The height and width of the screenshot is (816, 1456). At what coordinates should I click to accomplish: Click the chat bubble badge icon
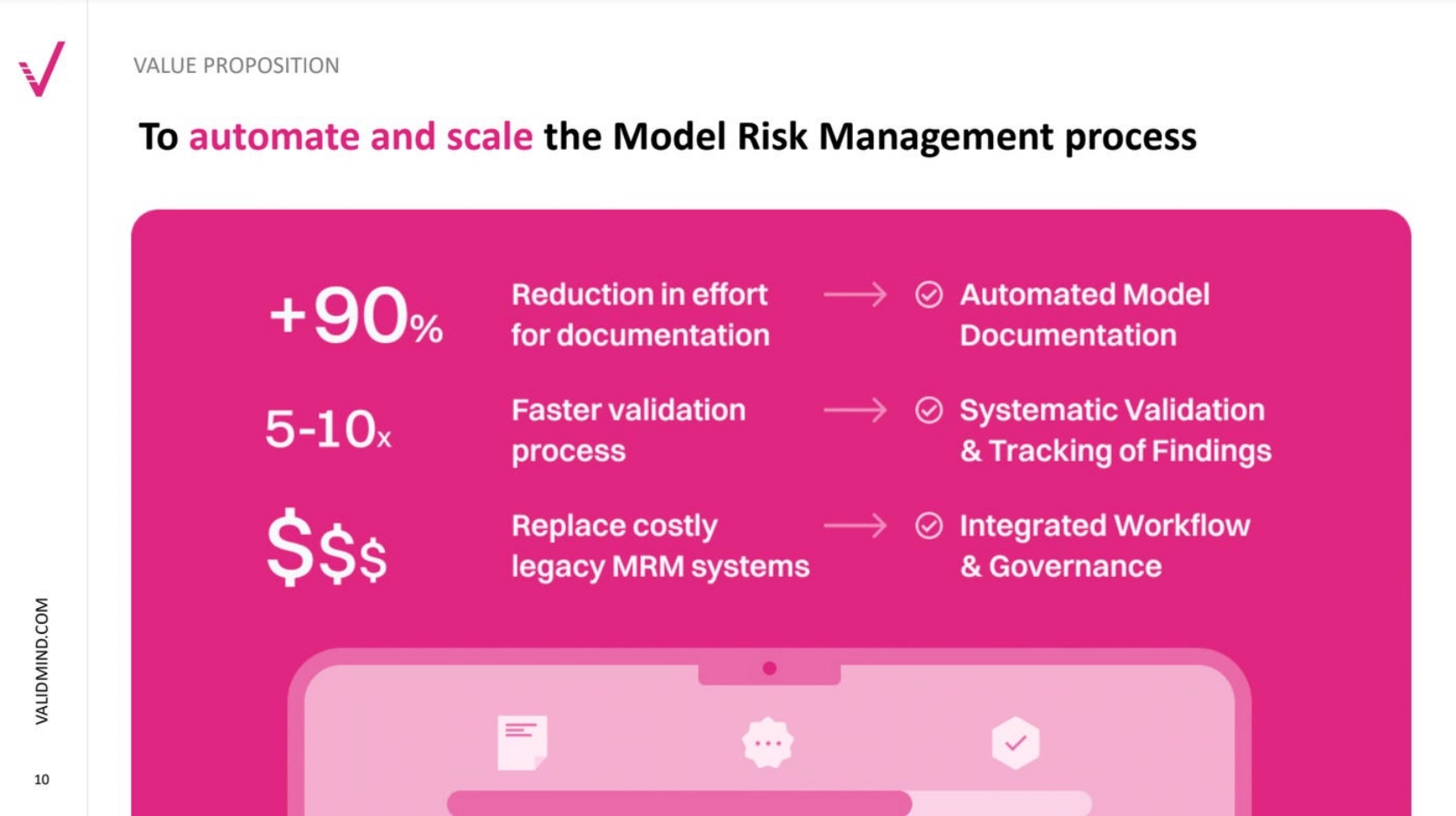[768, 742]
